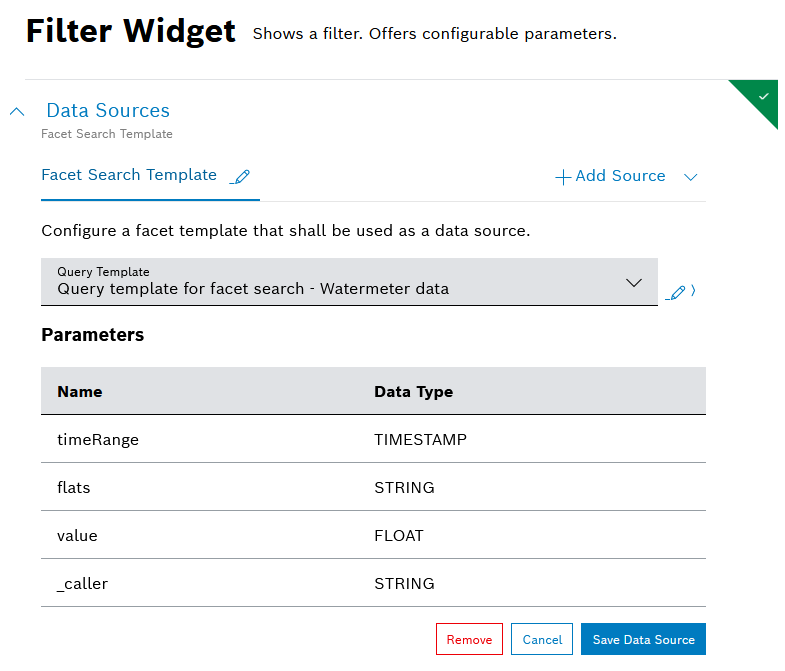Click the green checkmark corner badge
The height and width of the screenshot is (671, 785).
763,96
